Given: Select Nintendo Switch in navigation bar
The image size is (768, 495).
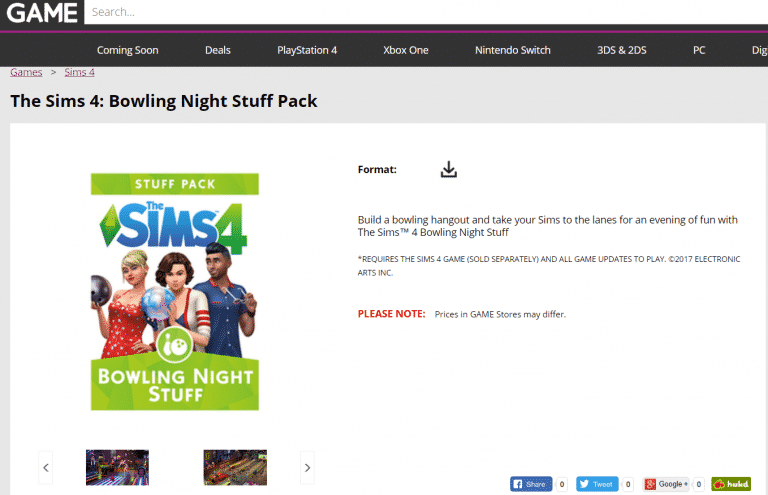Looking at the screenshot, I should pos(512,50).
